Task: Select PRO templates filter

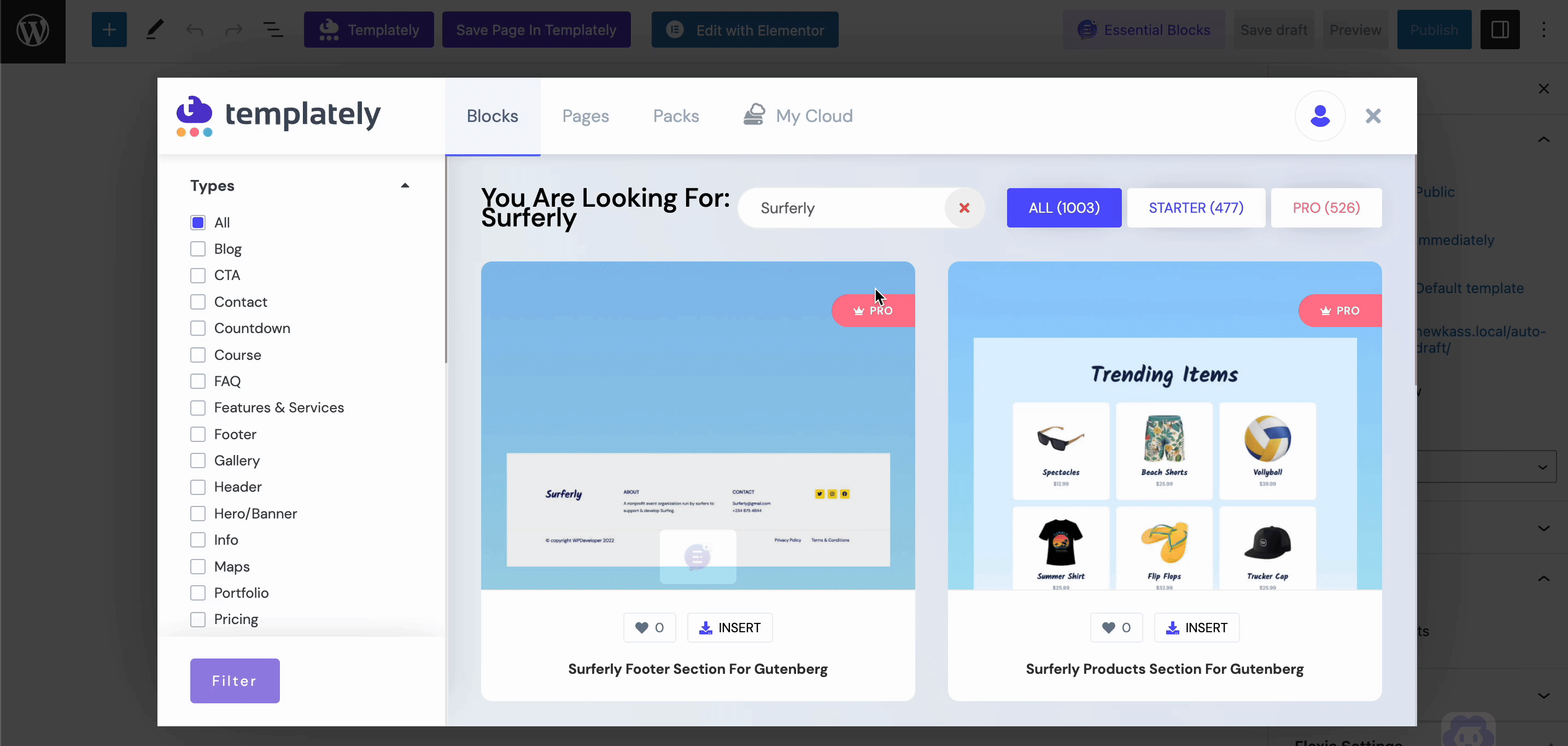Action: [x=1326, y=207]
